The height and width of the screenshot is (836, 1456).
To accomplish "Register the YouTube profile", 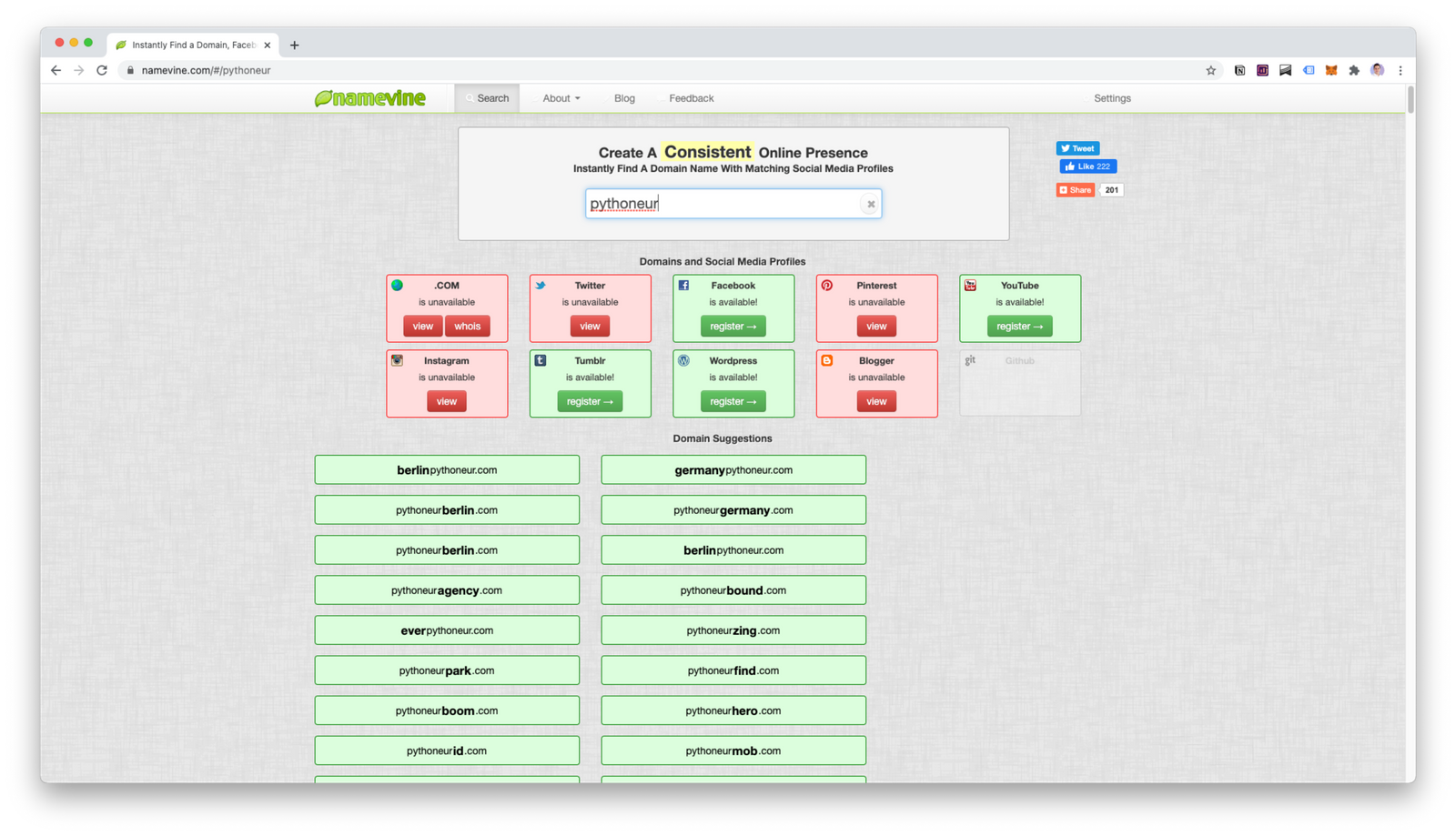I will 1020,326.
